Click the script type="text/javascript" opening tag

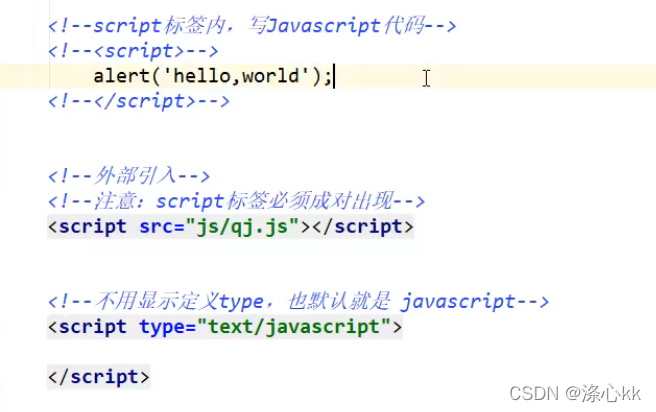(225, 327)
